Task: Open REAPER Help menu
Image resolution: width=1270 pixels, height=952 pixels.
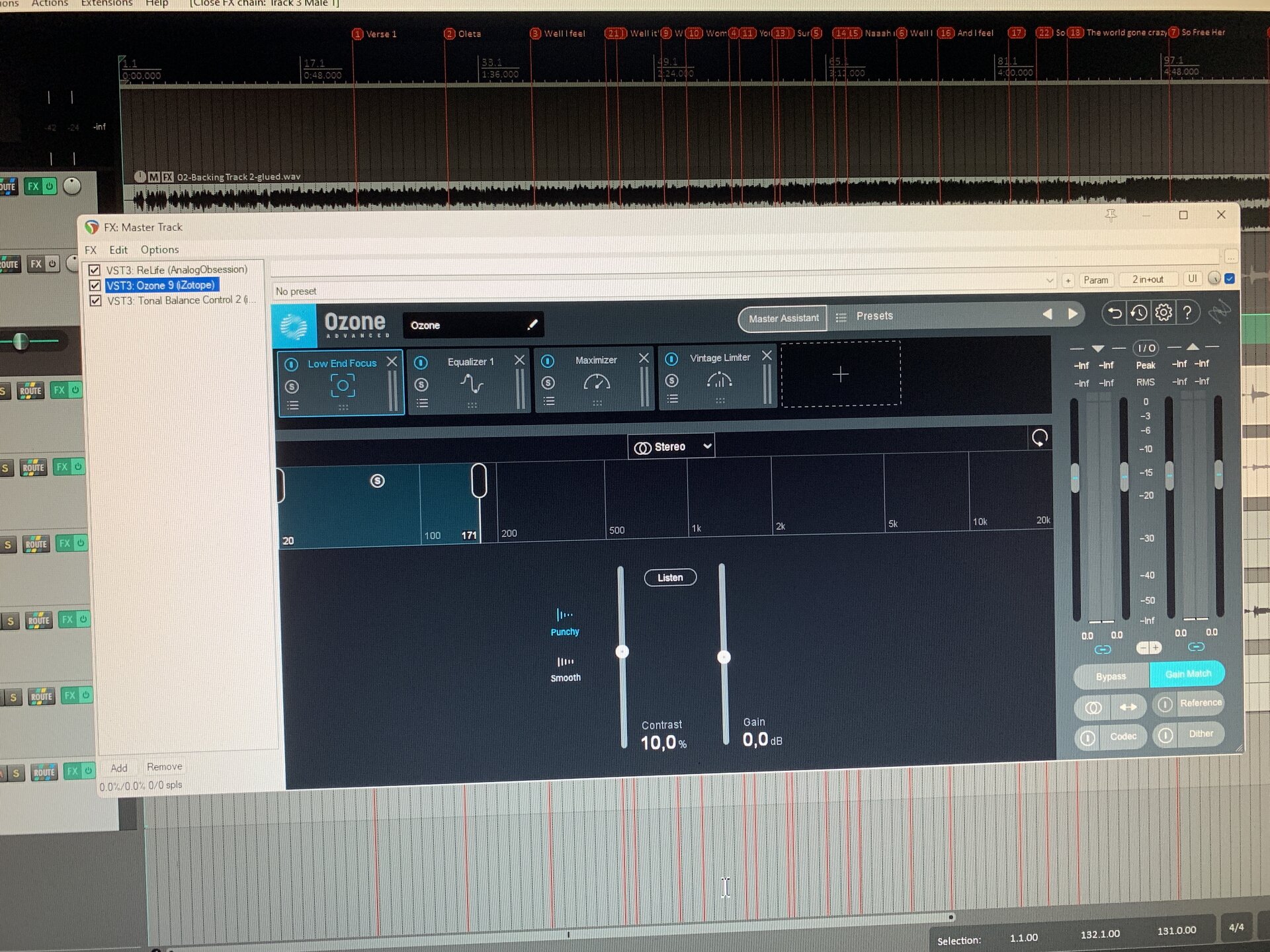Action: 157,3
